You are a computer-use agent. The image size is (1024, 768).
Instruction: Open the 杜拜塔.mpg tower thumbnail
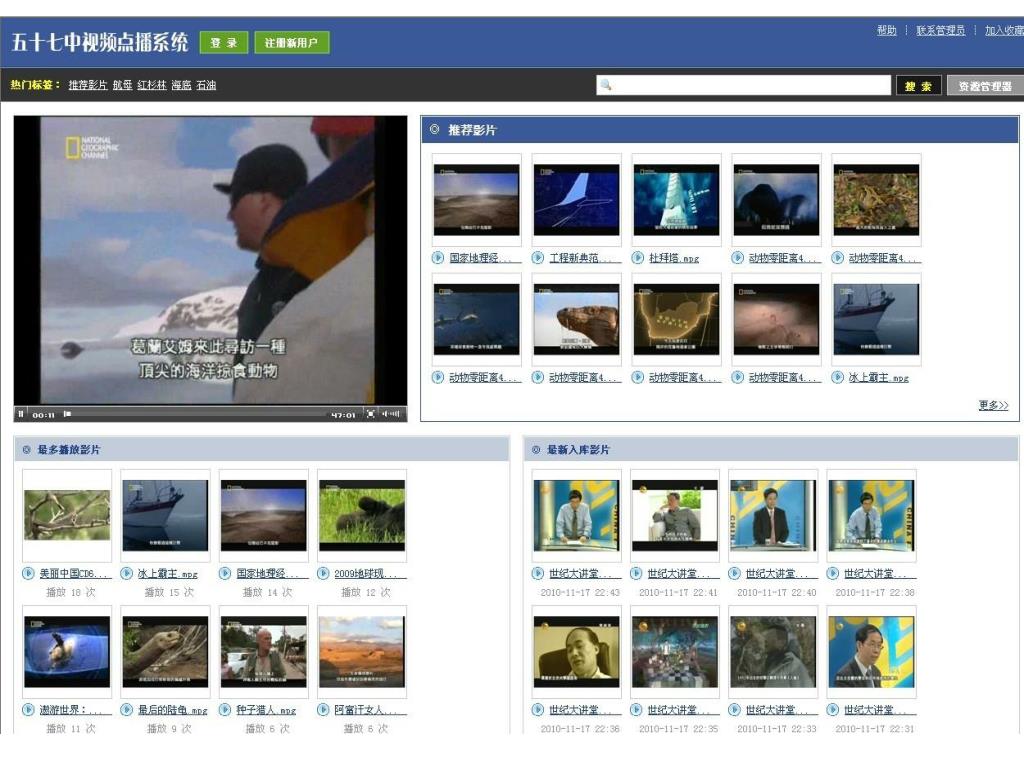point(676,200)
